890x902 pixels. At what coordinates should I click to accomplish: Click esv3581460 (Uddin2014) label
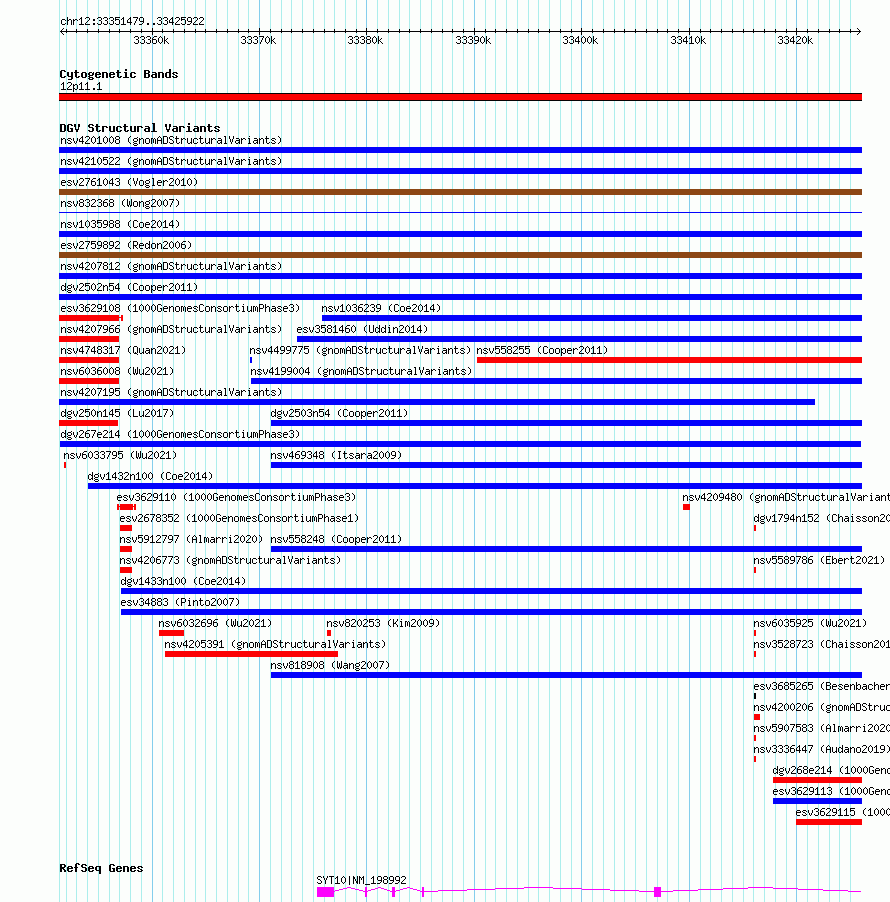pos(362,330)
